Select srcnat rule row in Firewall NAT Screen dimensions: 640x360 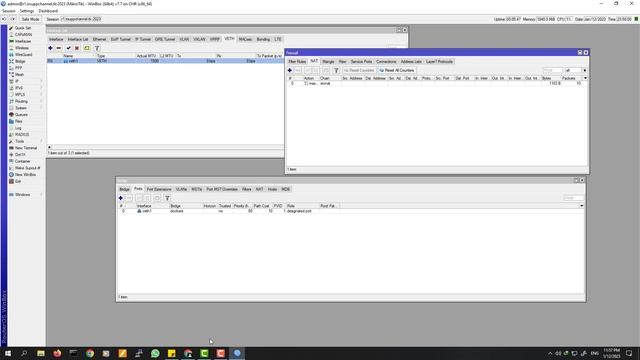tap(437, 83)
